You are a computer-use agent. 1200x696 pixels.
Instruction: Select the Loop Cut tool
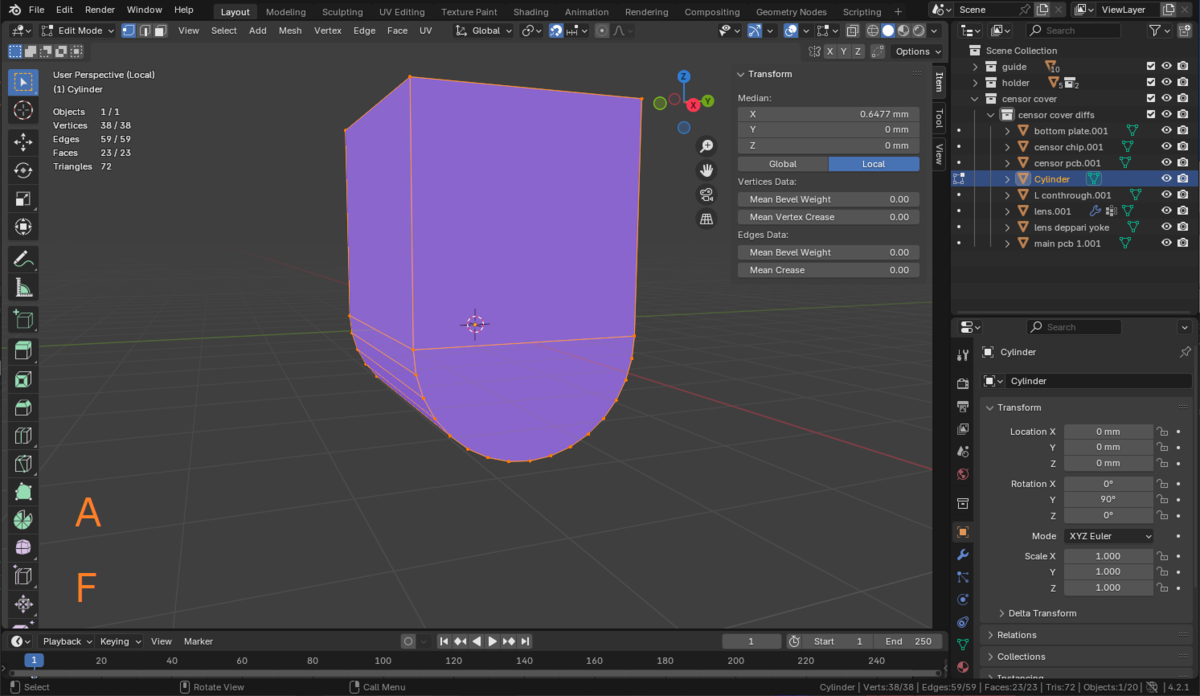pos(23,436)
